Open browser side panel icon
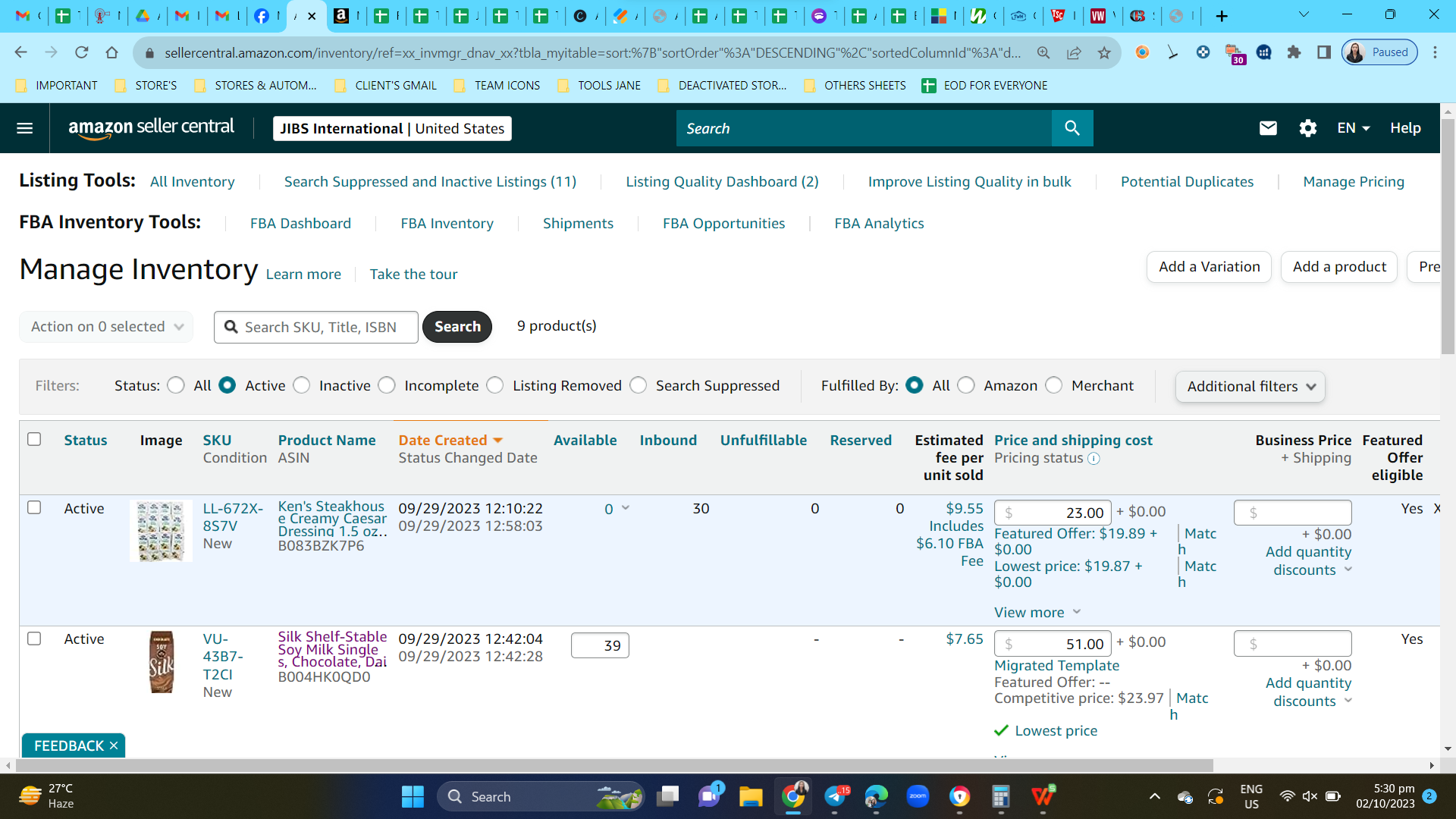This screenshot has height=819, width=1456. click(1324, 52)
